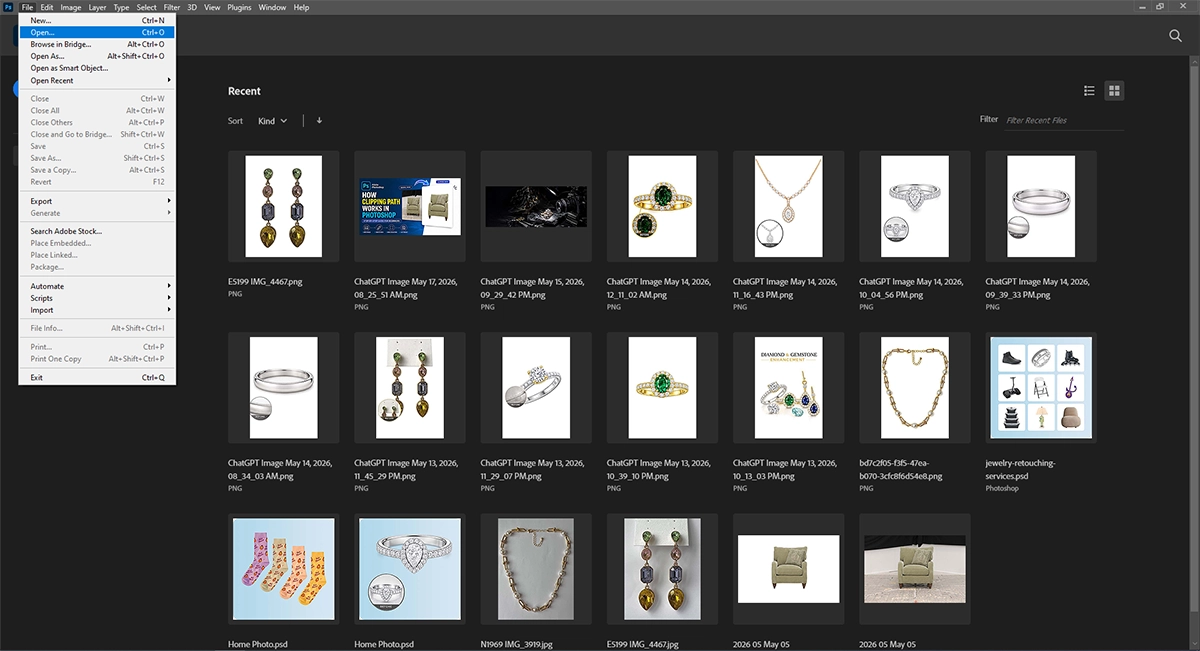This screenshot has height=651, width=1200.
Task: Click the Recent section heading
Action: [244, 91]
